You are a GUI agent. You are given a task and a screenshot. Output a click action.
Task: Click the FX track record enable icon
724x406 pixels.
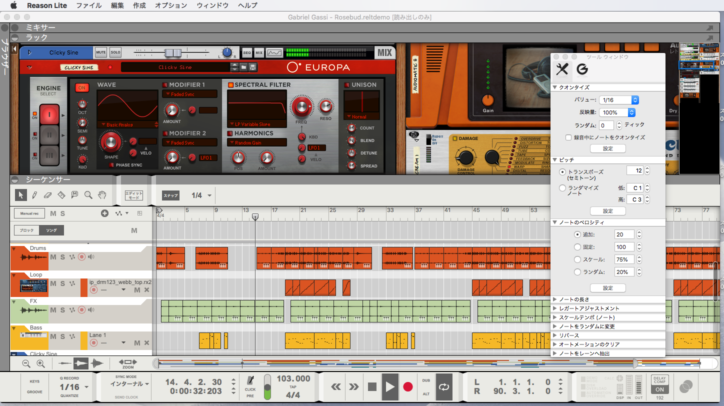point(82,309)
